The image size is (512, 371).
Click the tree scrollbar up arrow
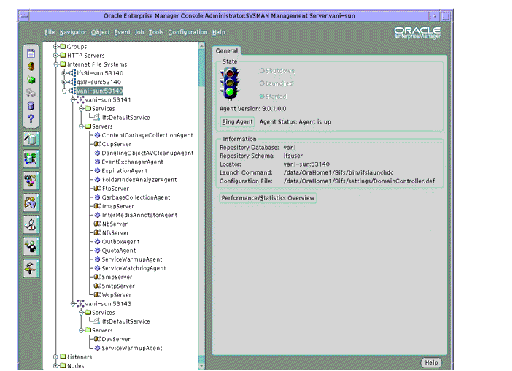(x=201, y=45)
